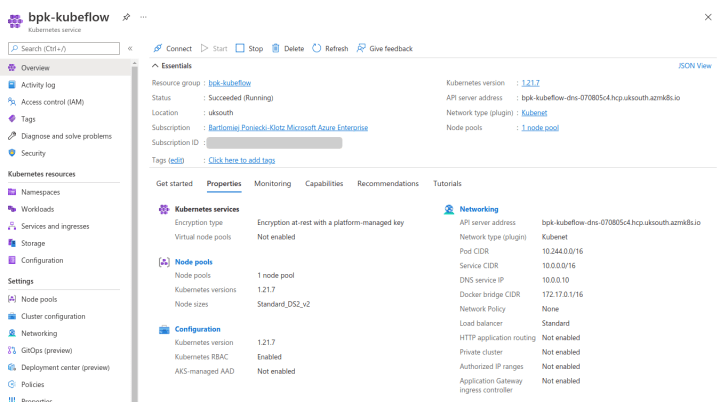Open Policies in sidebar
The width and height of the screenshot is (720, 402).
[33, 384]
